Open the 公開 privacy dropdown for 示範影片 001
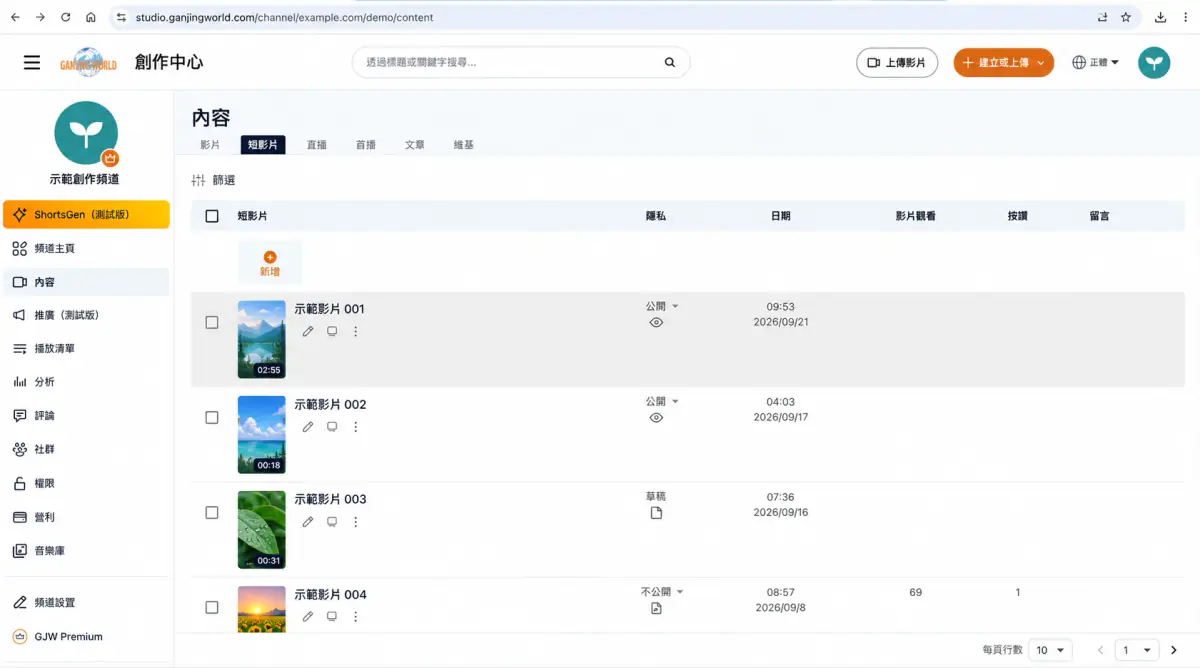The width and height of the screenshot is (1200, 668). tap(662, 306)
